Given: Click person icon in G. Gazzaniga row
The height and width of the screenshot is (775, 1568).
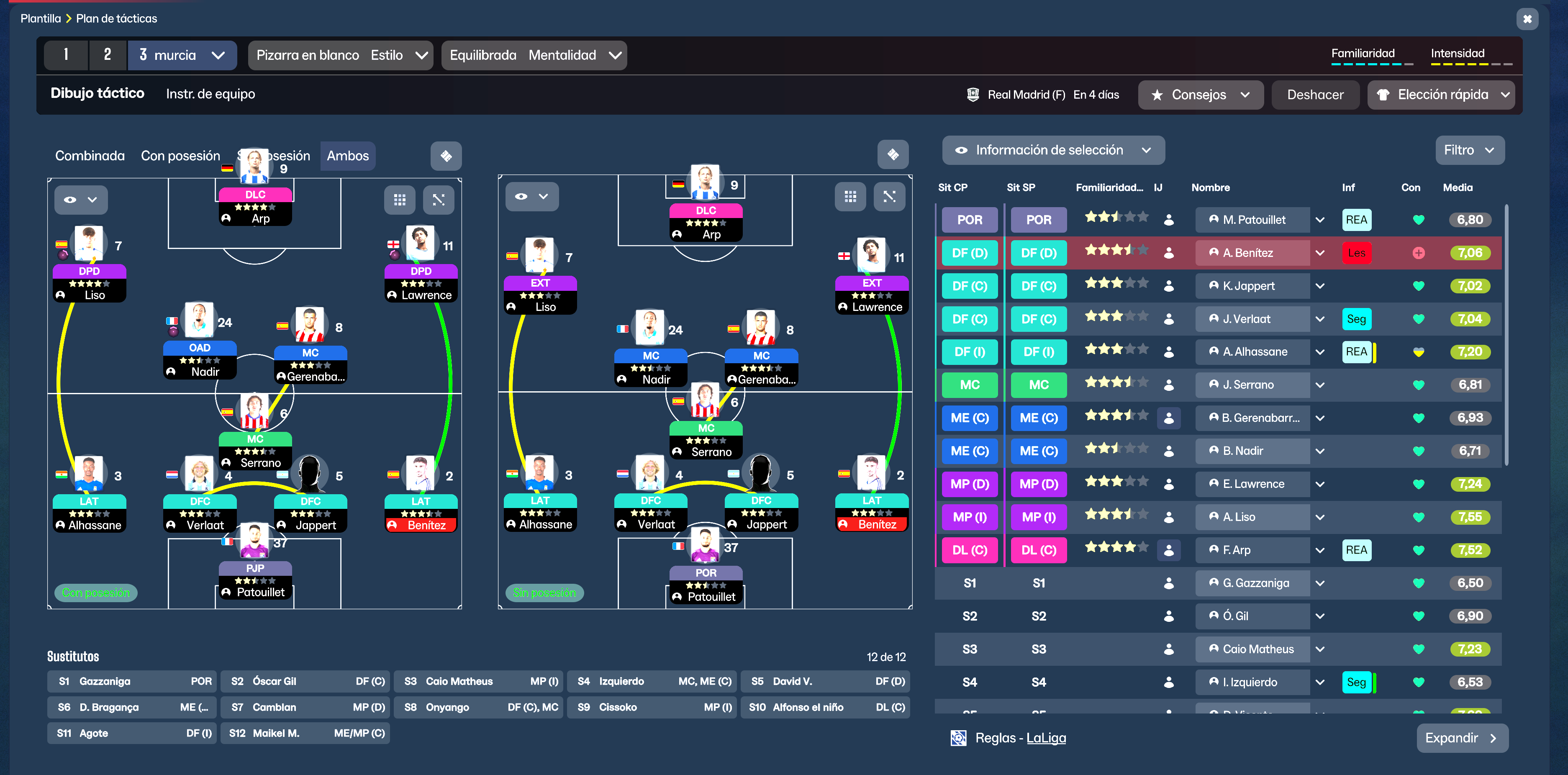Looking at the screenshot, I should [1168, 583].
